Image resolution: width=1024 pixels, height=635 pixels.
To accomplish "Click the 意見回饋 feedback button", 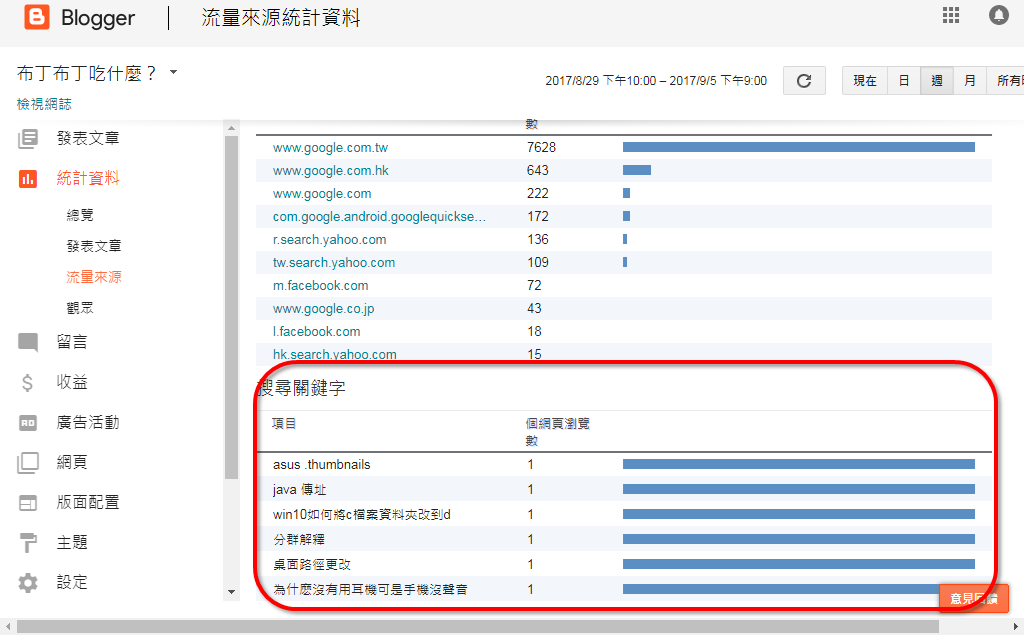I will pos(973,598).
